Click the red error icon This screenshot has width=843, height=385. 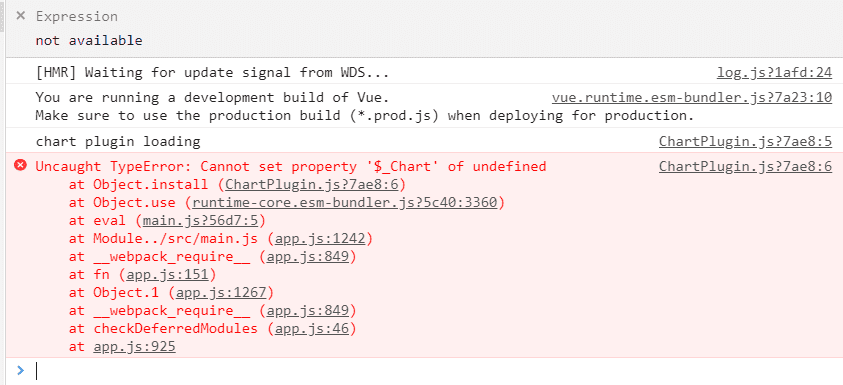click(20, 166)
